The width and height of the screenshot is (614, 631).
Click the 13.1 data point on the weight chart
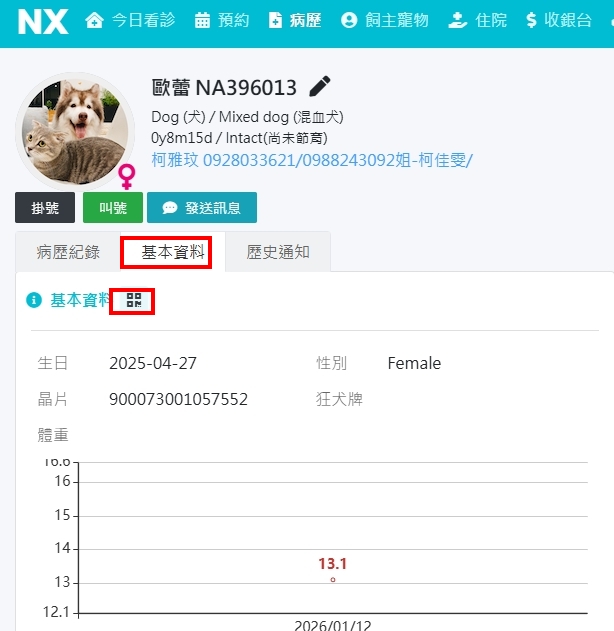[333, 579]
